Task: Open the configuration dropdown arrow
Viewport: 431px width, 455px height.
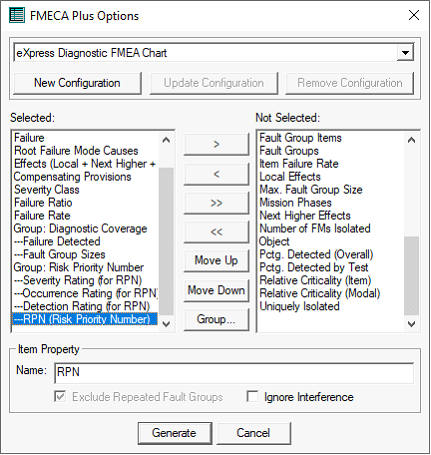Action: point(405,53)
